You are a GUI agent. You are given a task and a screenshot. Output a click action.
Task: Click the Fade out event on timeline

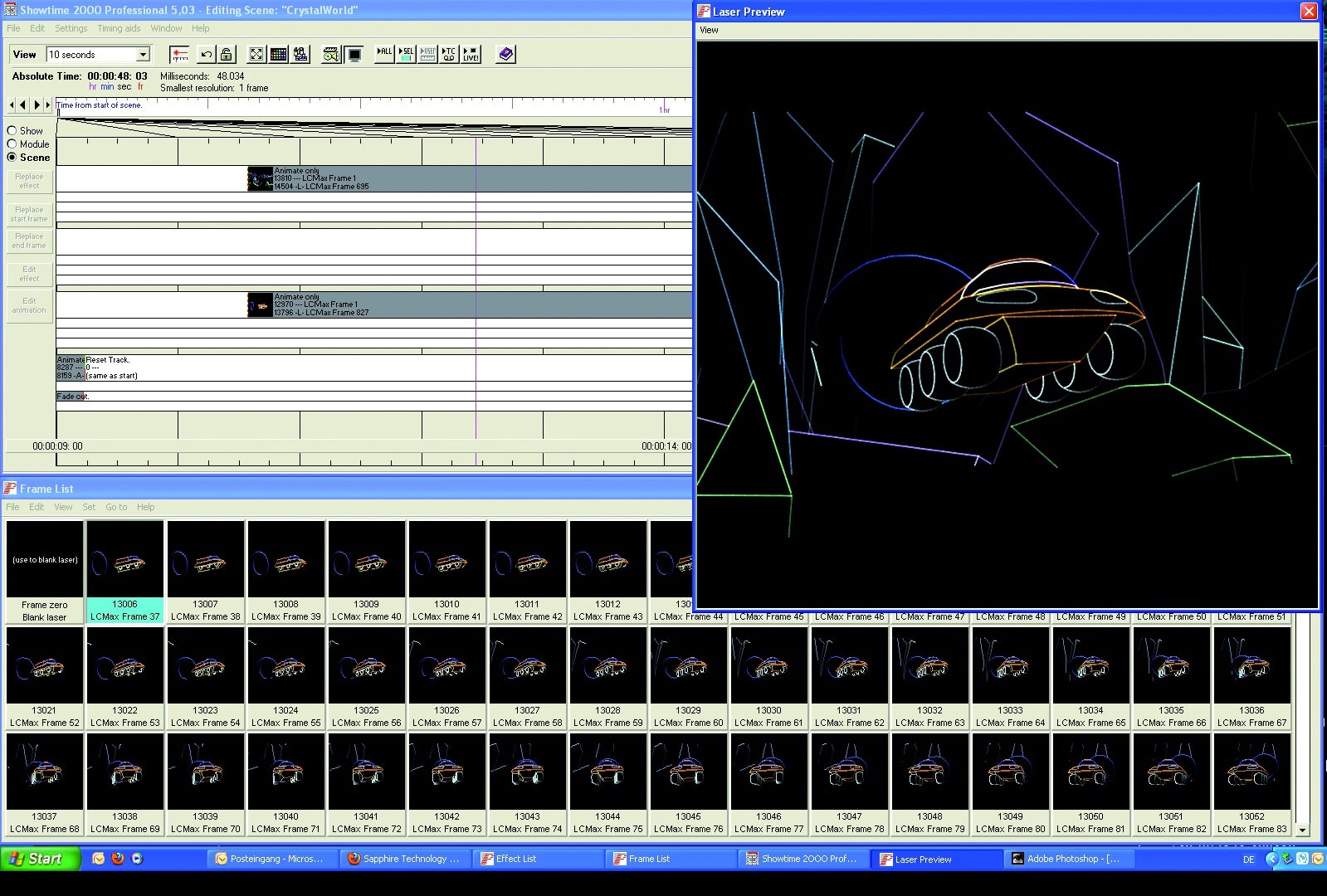71,397
